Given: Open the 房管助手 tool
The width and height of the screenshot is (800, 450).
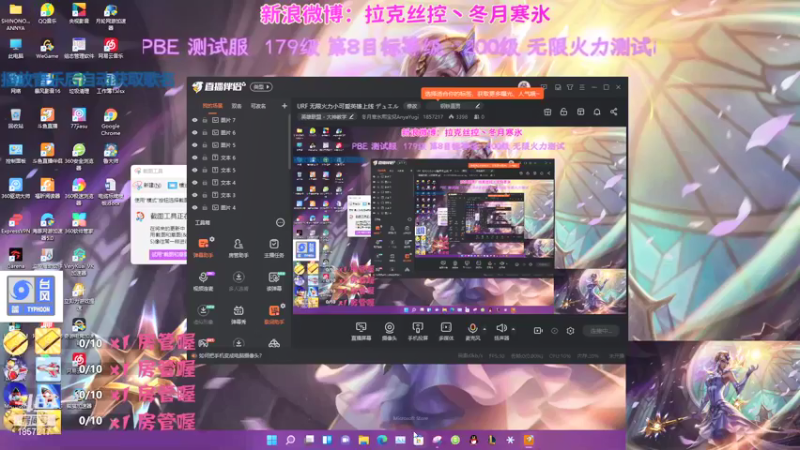Looking at the screenshot, I should (x=238, y=247).
